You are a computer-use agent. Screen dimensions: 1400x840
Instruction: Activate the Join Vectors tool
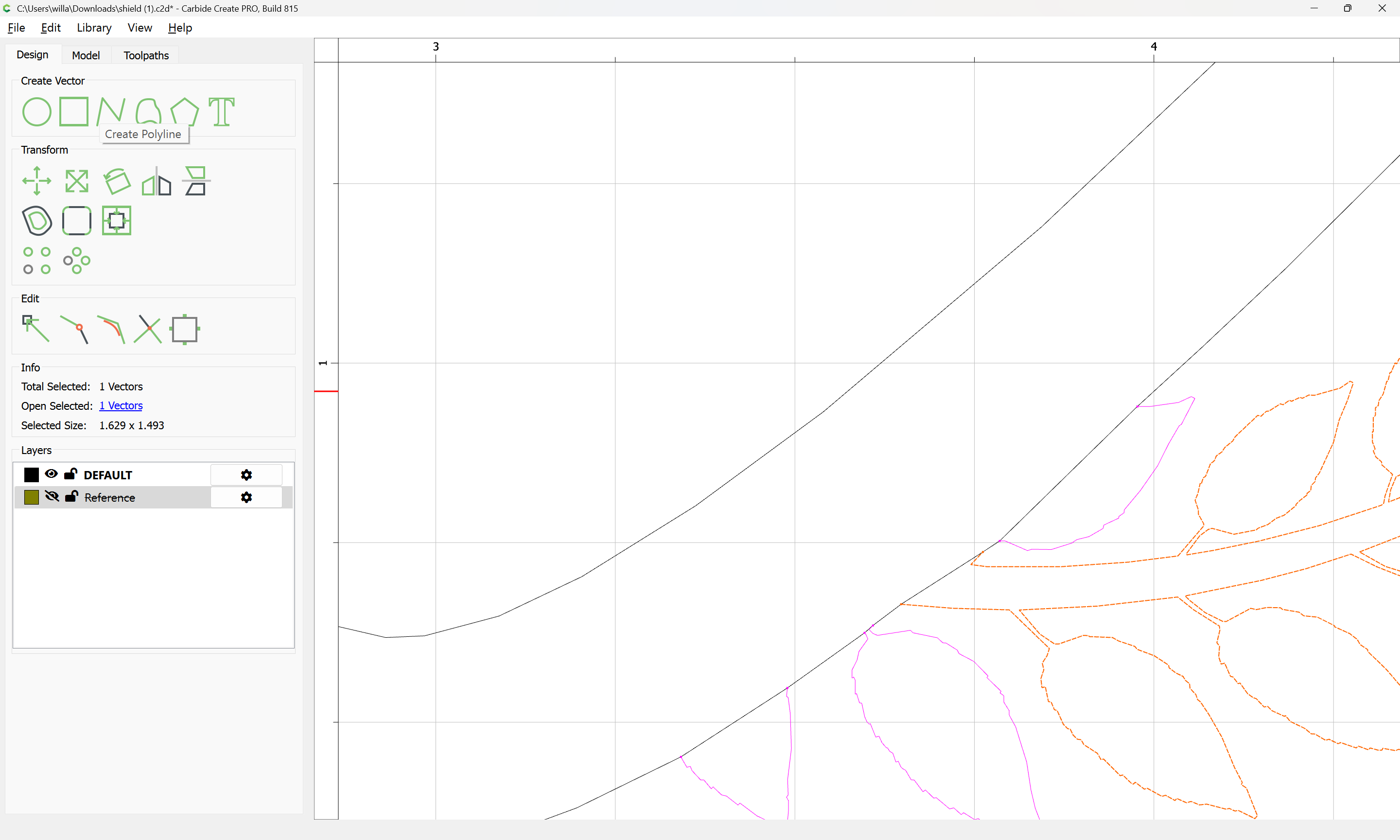(74, 329)
